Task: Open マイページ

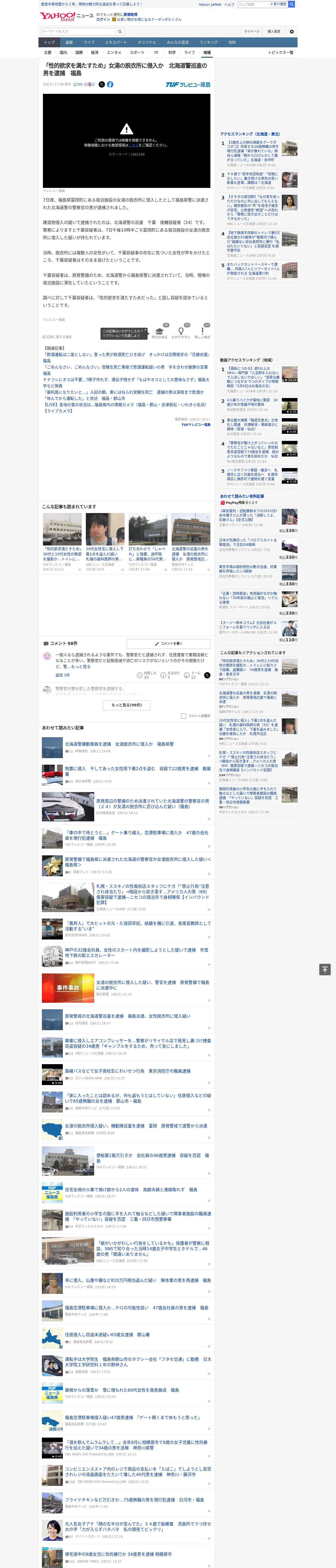Action: 252,31
